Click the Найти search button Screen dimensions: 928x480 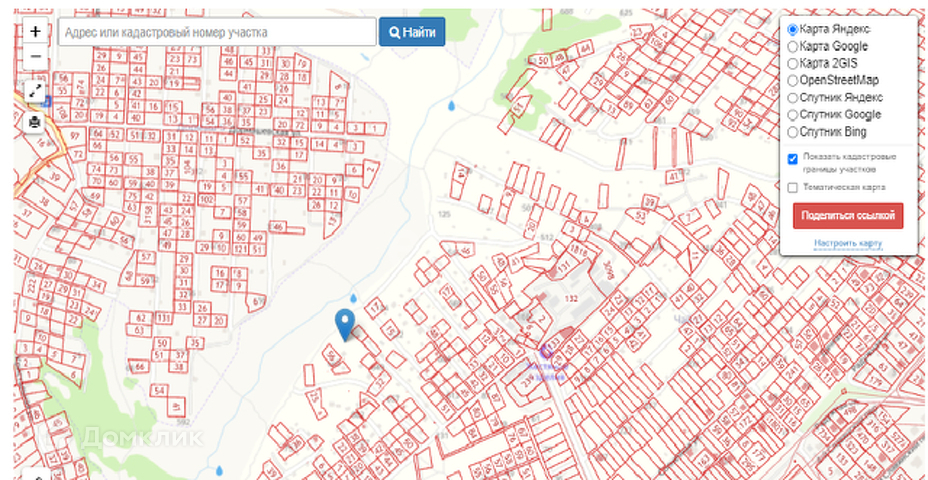(x=412, y=32)
